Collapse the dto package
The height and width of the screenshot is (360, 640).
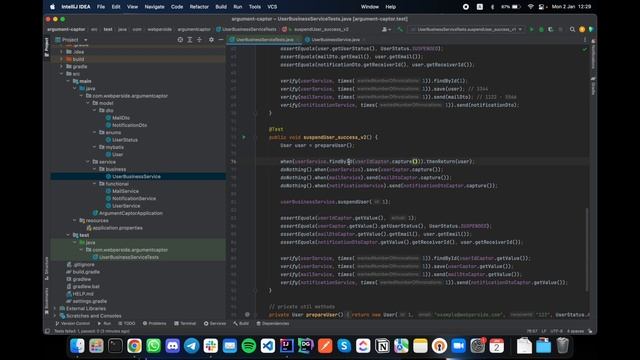coord(94,111)
